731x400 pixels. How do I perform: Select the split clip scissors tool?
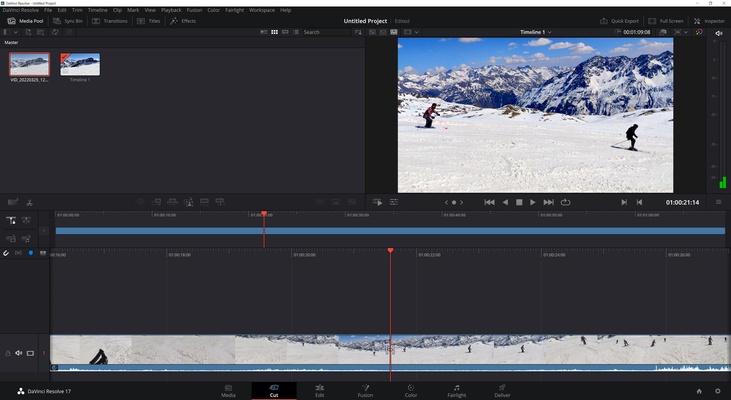click(29, 202)
